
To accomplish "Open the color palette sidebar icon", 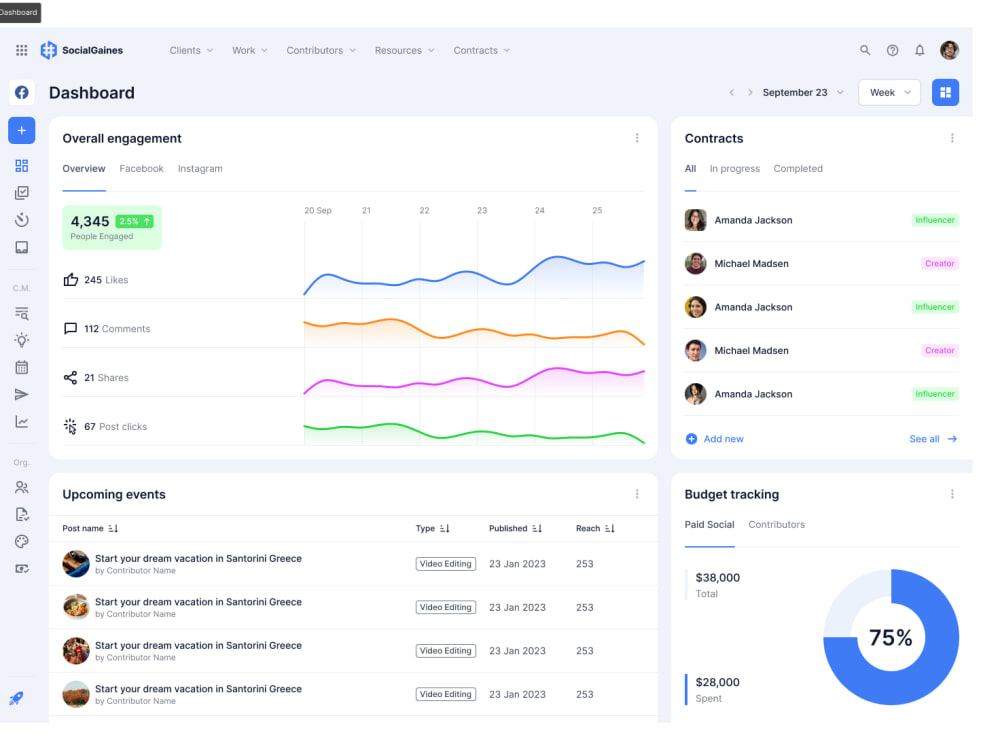I will tap(22, 541).
